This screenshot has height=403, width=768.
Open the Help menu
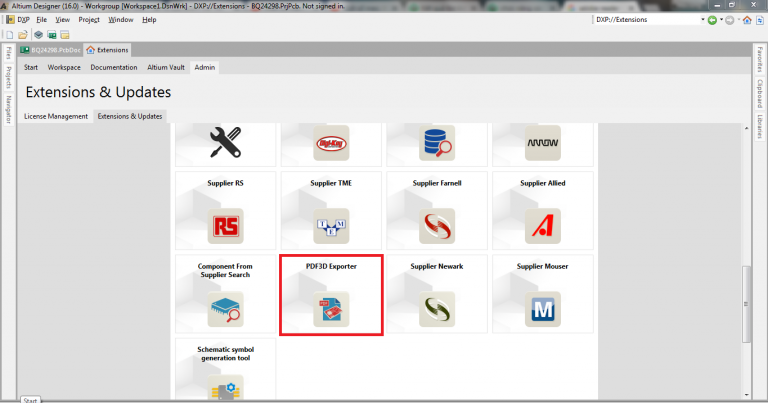point(149,20)
